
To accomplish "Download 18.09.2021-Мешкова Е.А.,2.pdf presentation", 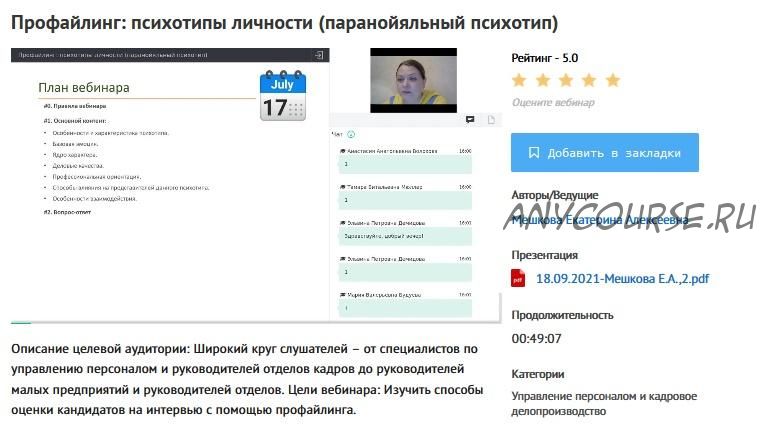I will tap(623, 279).
